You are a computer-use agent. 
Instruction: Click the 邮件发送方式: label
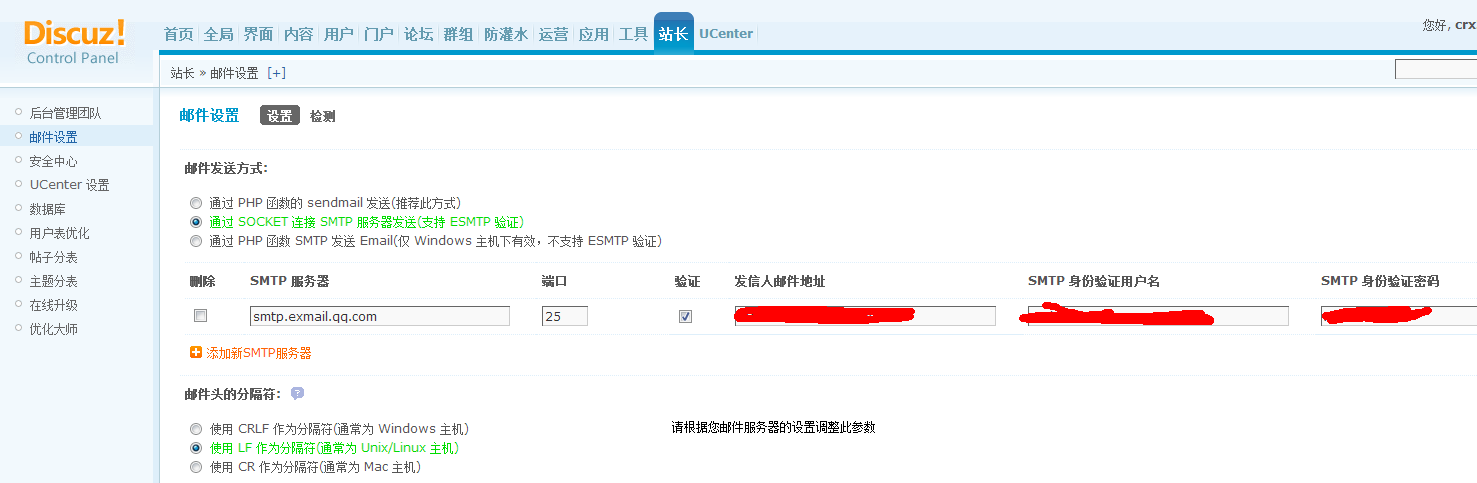226,168
